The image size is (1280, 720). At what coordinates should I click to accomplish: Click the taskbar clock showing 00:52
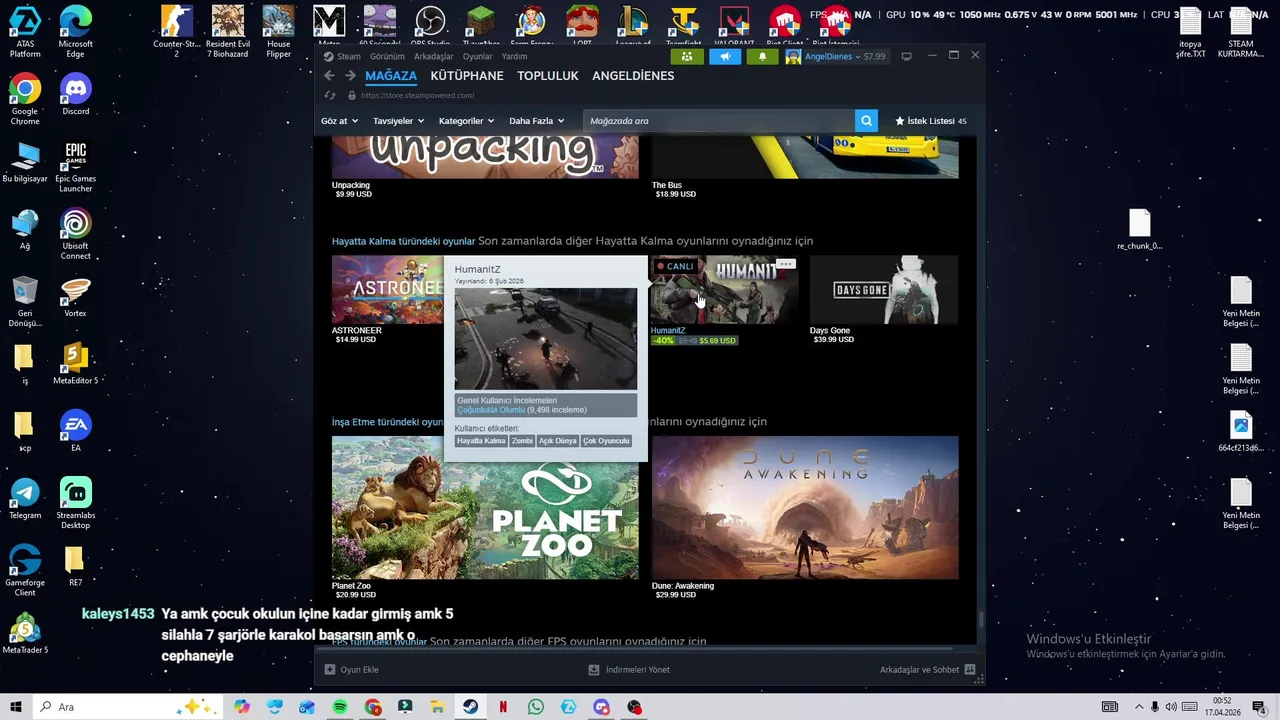(1222, 707)
